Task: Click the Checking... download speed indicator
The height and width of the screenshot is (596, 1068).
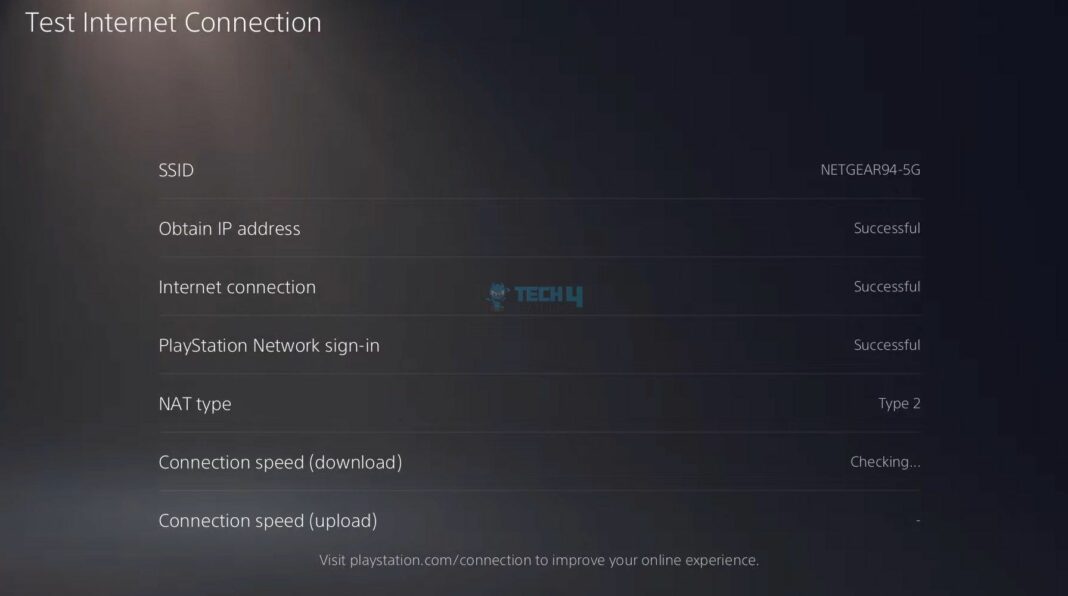Action: point(885,461)
